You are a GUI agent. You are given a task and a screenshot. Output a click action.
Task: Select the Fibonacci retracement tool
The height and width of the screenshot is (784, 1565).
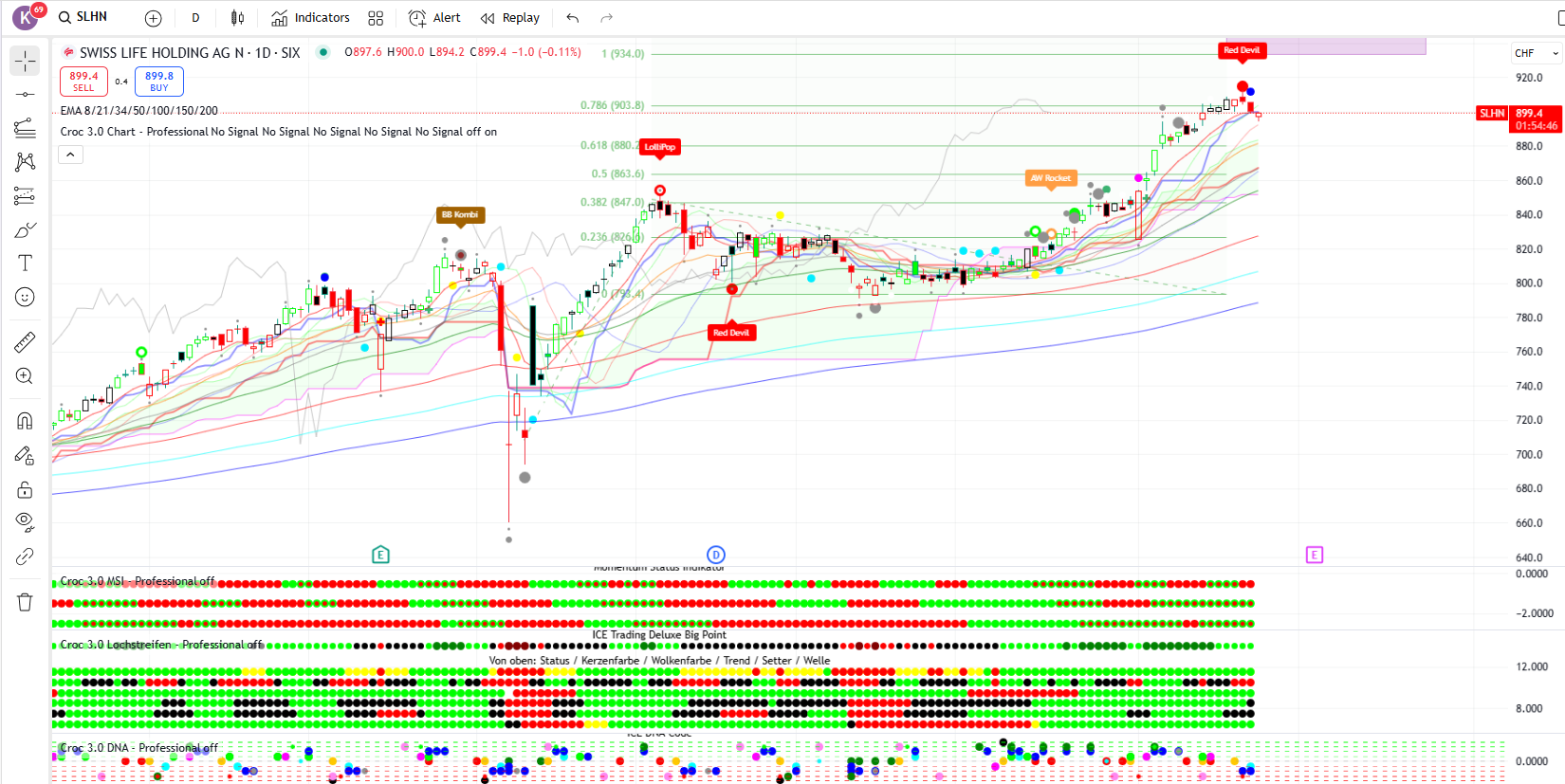25,127
